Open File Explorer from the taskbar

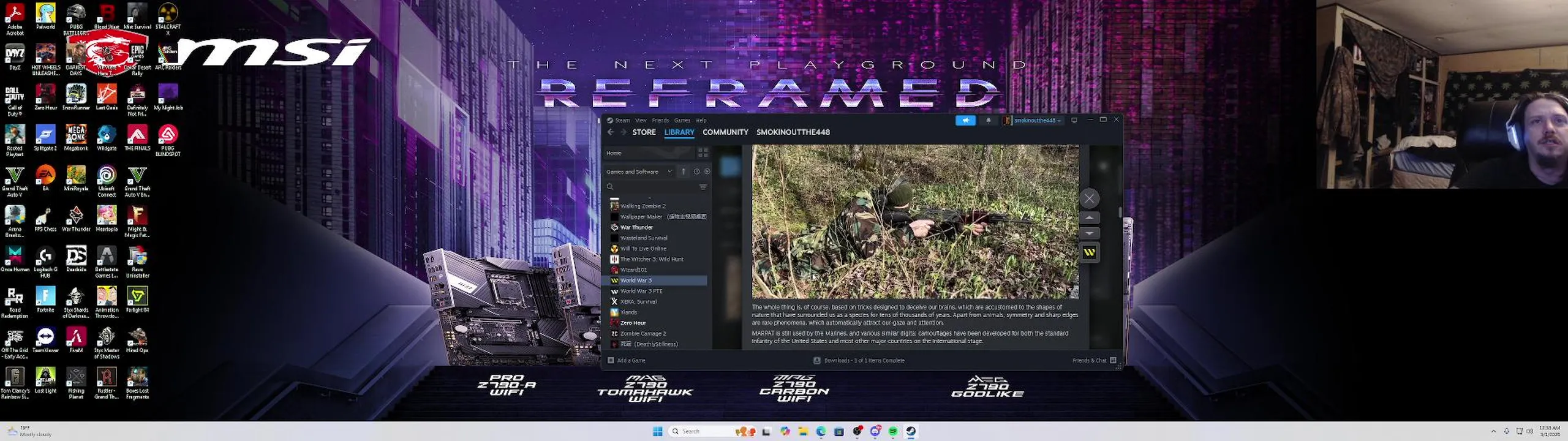(x=803, y=432)
